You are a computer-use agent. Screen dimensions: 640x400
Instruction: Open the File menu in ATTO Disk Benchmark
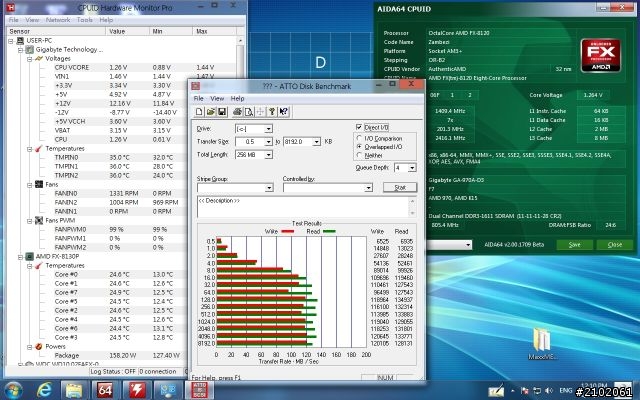point(198,98)
